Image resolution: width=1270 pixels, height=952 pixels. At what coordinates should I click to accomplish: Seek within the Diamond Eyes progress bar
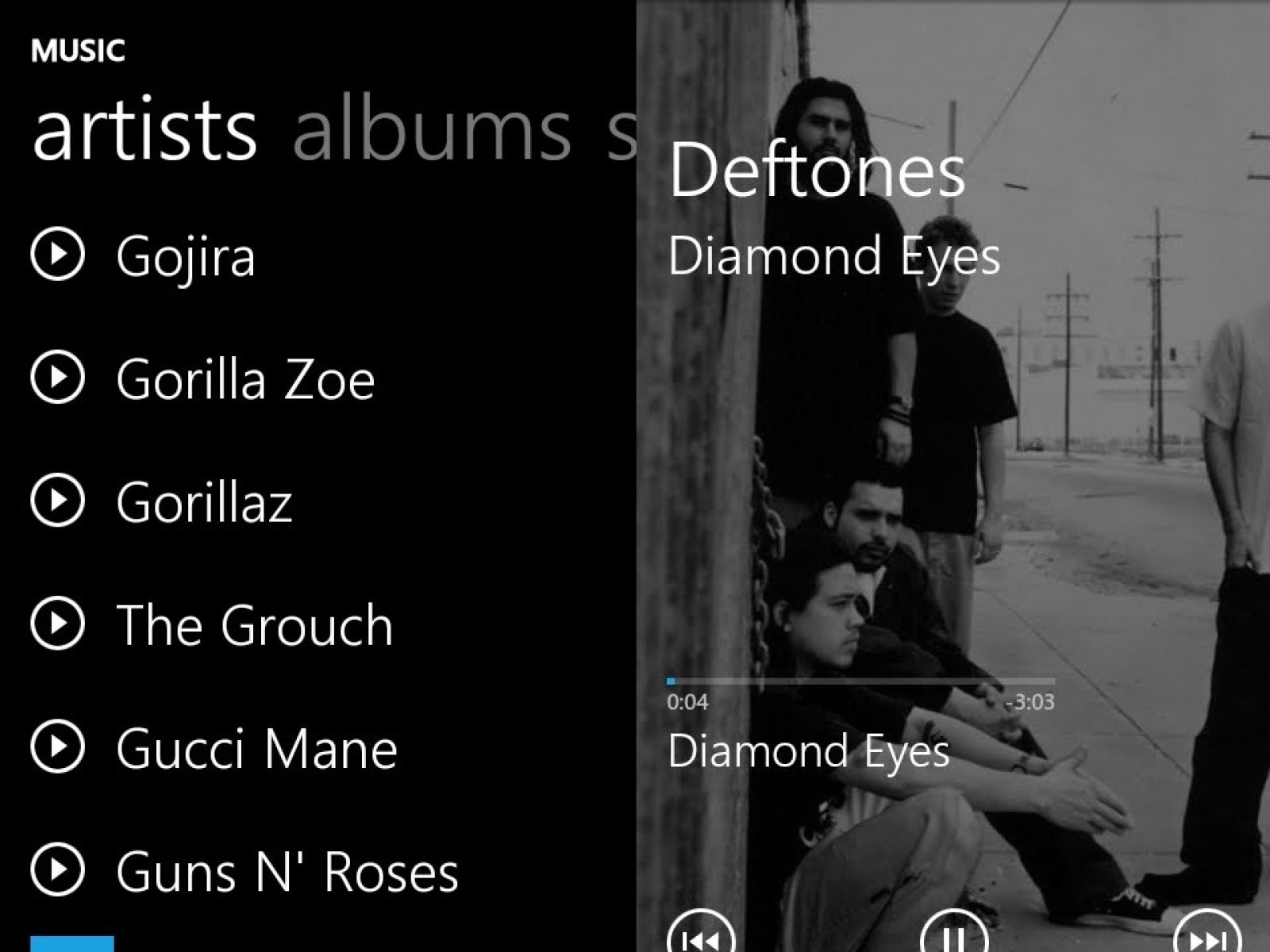pyautogui.click(x=861, y=681)
